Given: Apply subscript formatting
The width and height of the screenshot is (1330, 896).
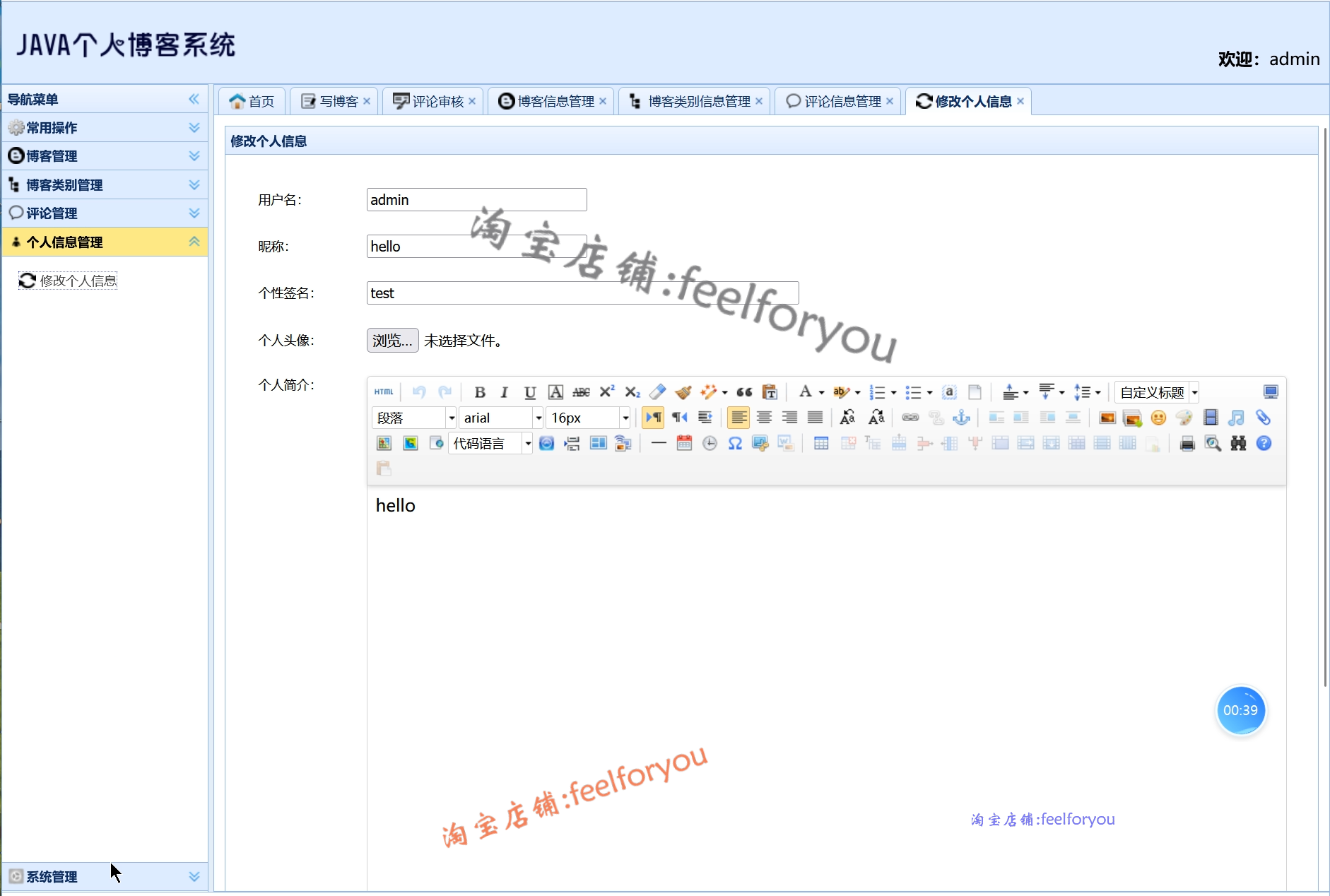Looking at the screenshot, I should click(632, 392).
